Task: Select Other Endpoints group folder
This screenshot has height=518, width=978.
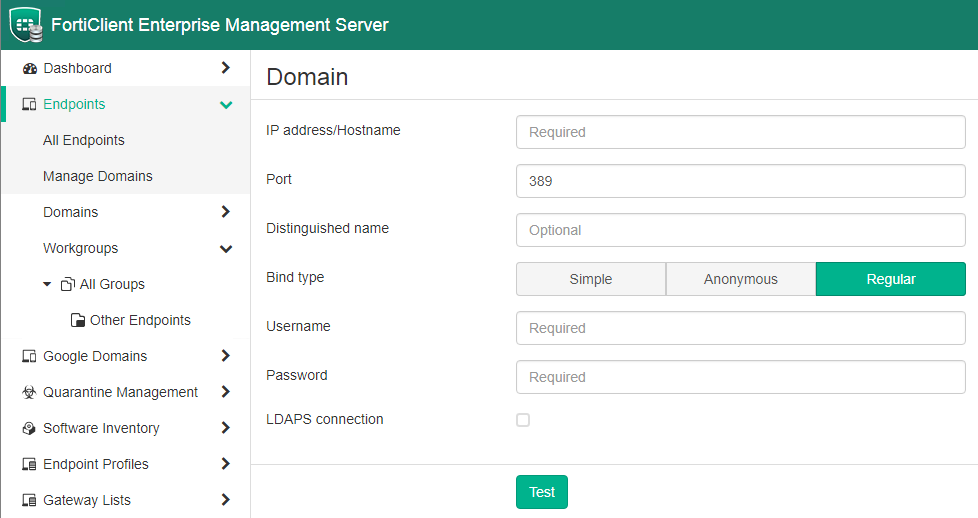Action: (139, 320)
